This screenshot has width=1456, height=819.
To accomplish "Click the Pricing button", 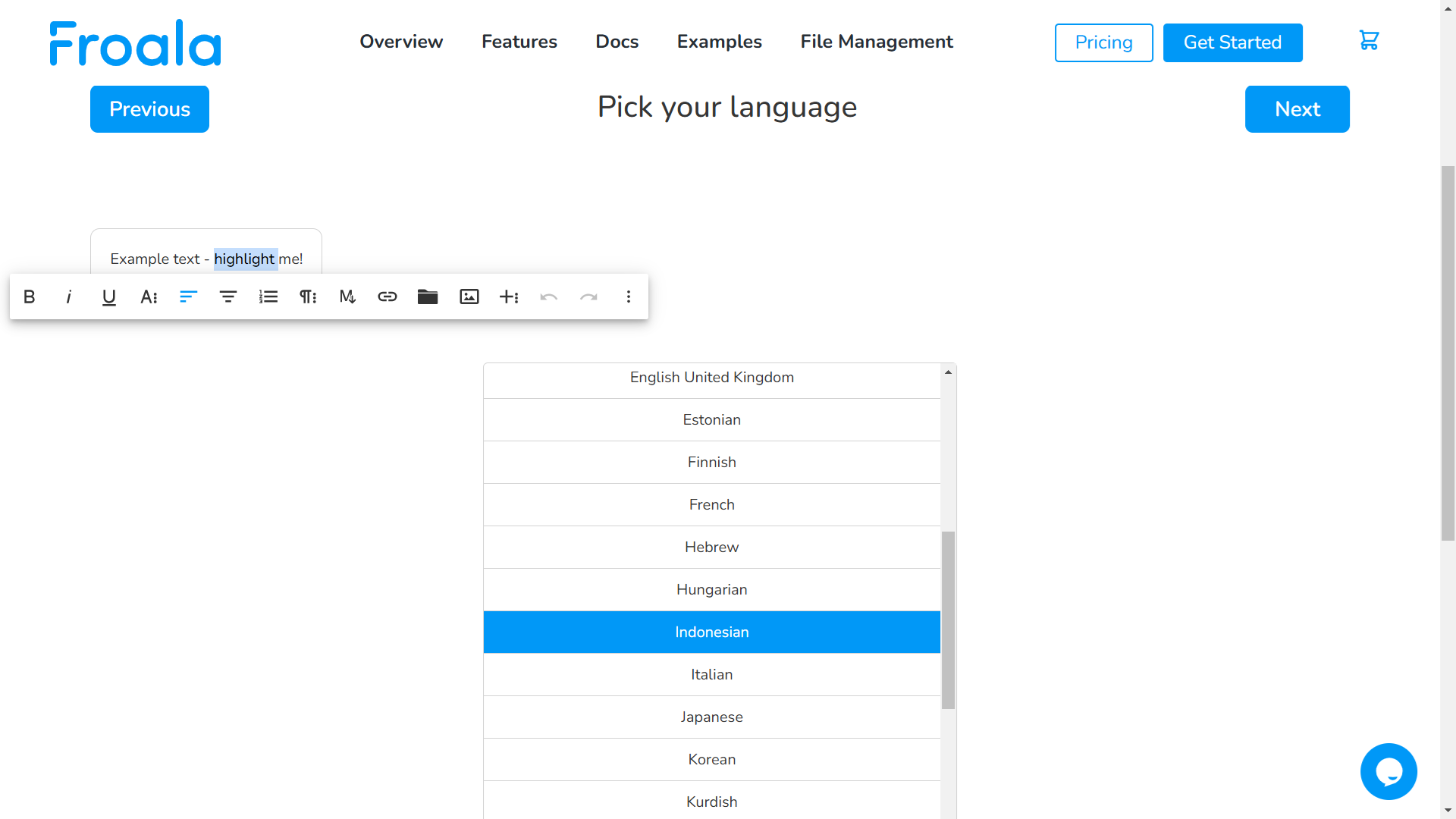I will pos(1103,42).
